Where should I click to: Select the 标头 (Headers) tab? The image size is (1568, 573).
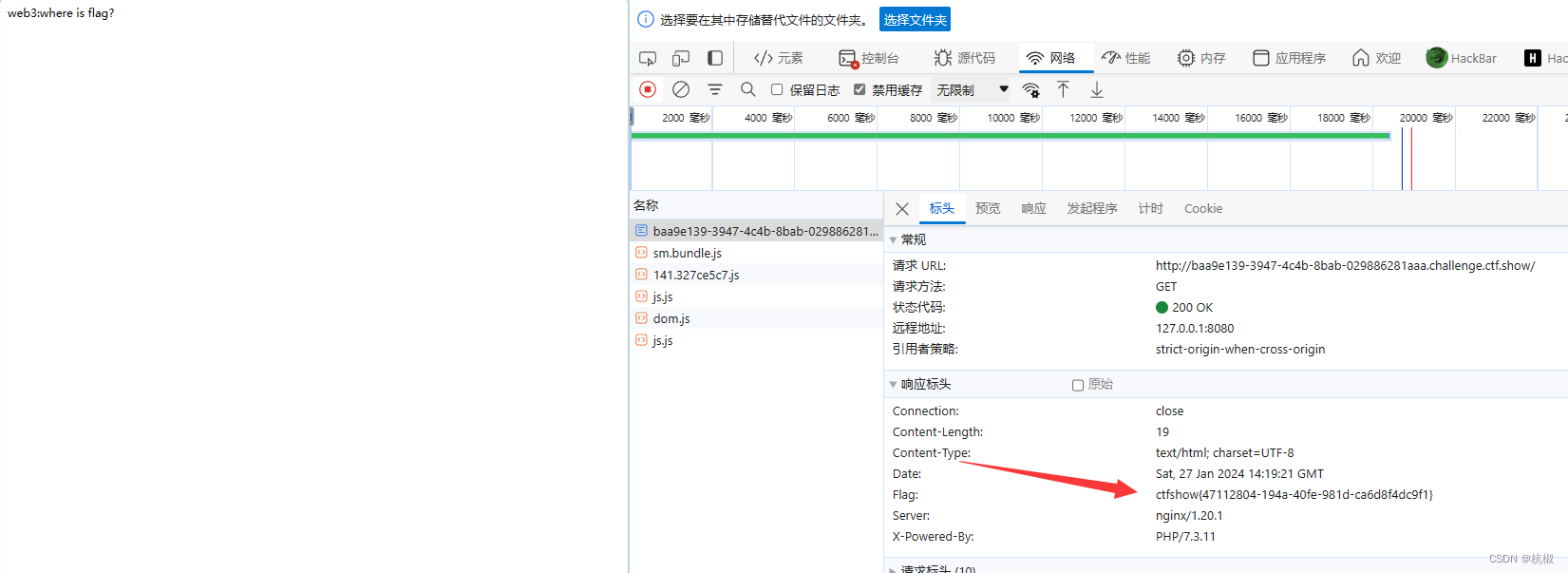click(942, 208)
